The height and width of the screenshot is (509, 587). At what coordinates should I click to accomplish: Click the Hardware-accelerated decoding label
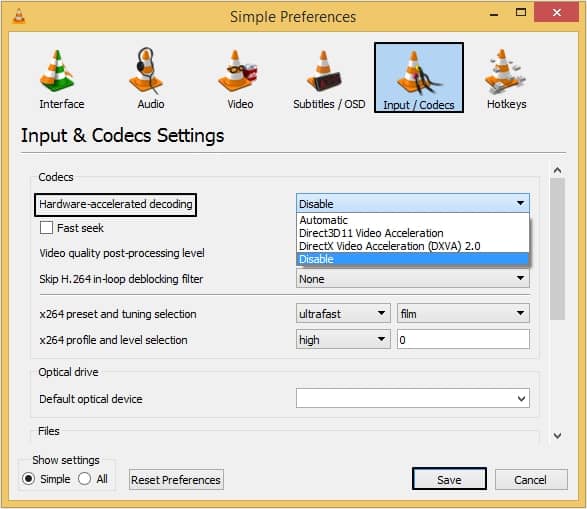116,204
